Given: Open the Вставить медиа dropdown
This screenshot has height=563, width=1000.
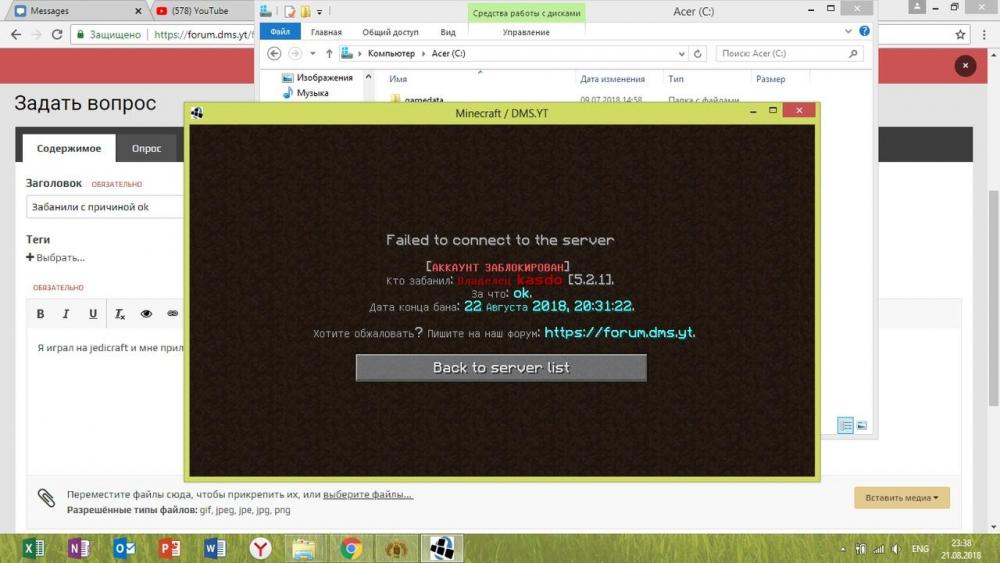Looking at the screenshot, I should pyautogui.click(x=902, y=497).
